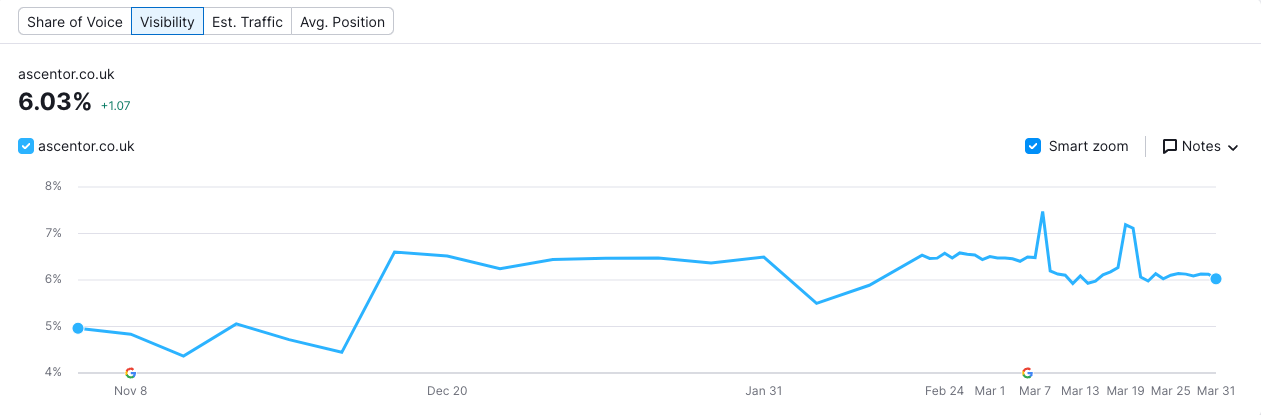Click the chart's final Mar 31 data point

(1216, 279)
